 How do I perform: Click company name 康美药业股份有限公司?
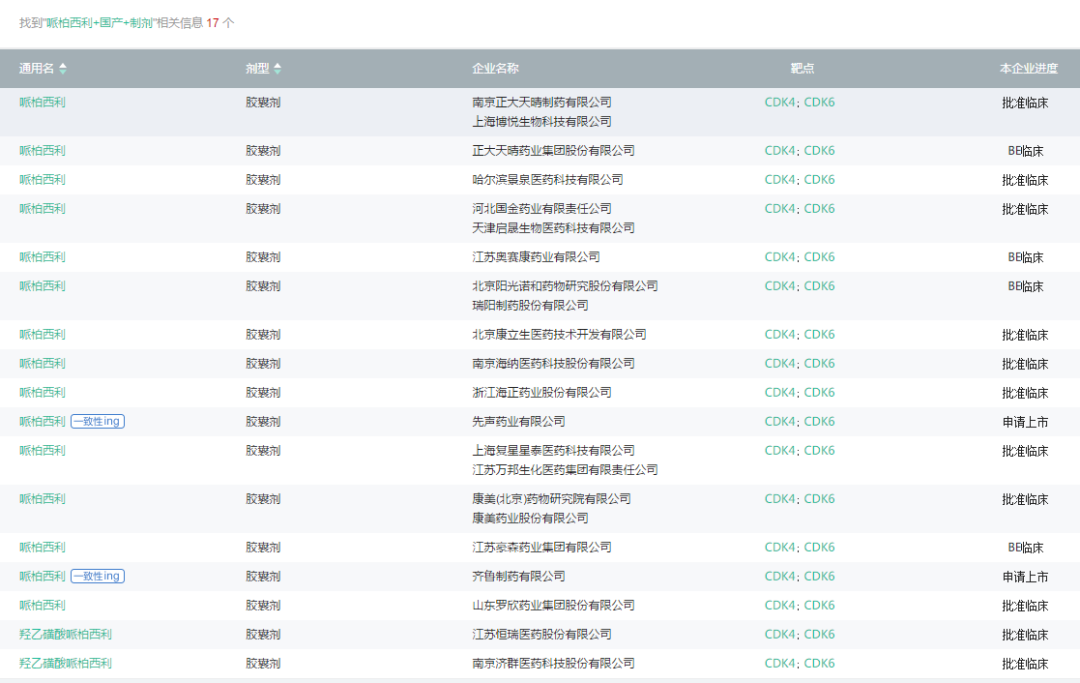[530, 518]
